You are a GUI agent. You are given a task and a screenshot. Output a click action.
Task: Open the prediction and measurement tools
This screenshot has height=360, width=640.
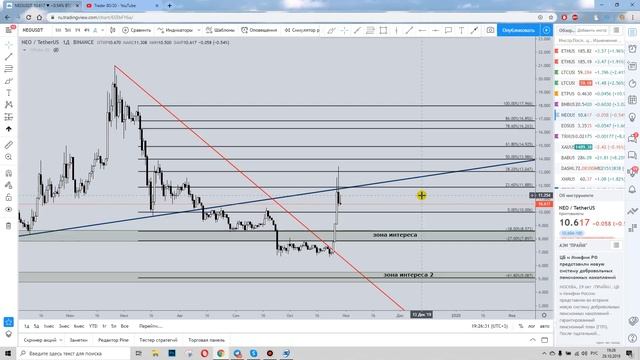click(x=9, y=117)
